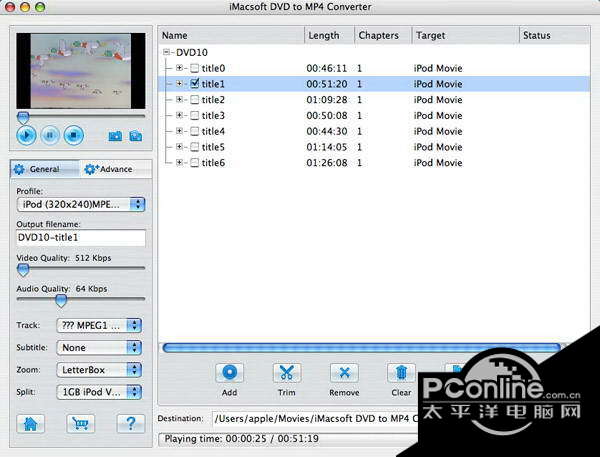Image resolution: width=600 pixels, height=457 pixels.
Task: Check the title4 checkbox
Action: pyautogui.click(x=195, y=131)
